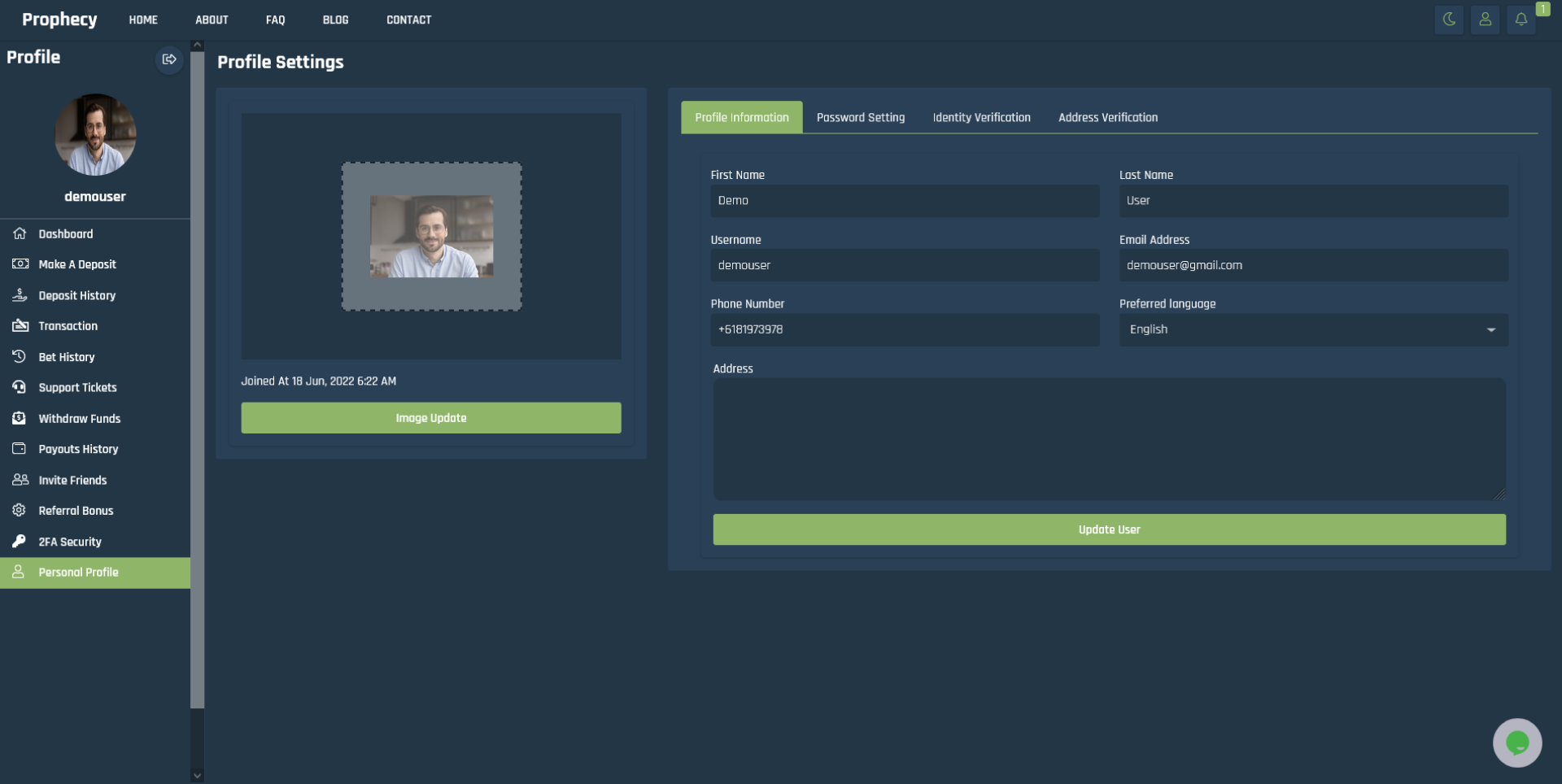Open Dashboard from the home icon
The image size is (1562, 784).
click(x=20, y=233)
